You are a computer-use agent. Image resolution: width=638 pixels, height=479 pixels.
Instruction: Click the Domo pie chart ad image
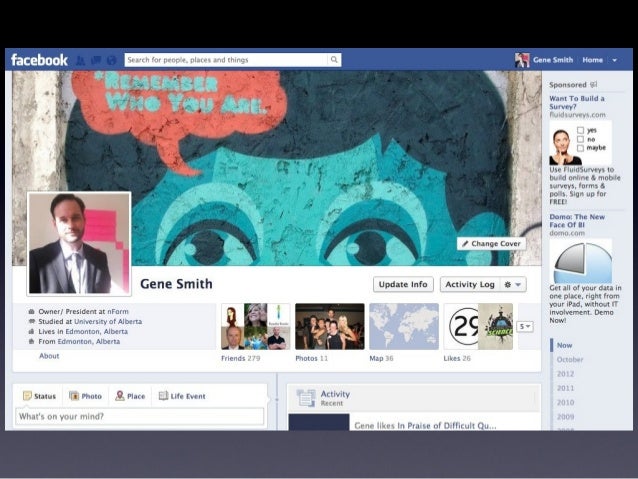581,261
